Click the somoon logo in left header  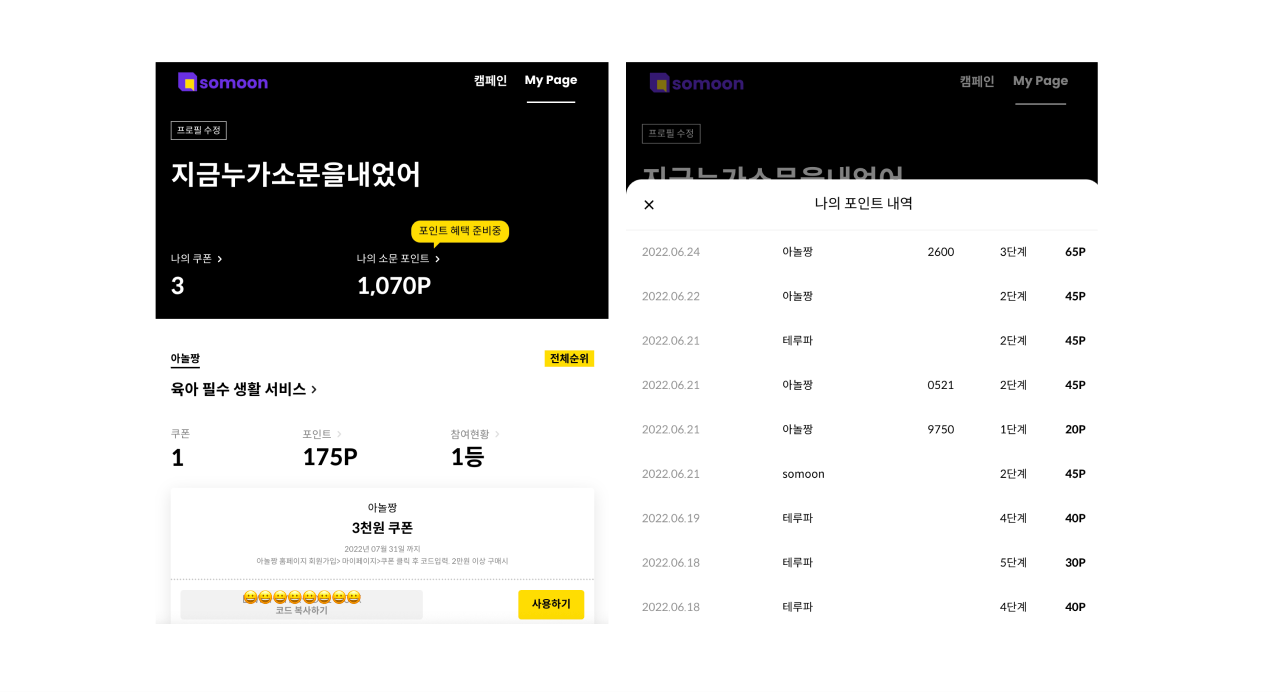pyautogui.click(x=222, y=82)
